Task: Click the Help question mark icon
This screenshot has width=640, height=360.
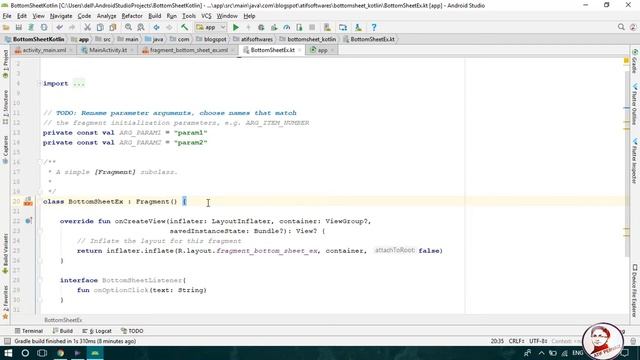Action: point(374,27)
